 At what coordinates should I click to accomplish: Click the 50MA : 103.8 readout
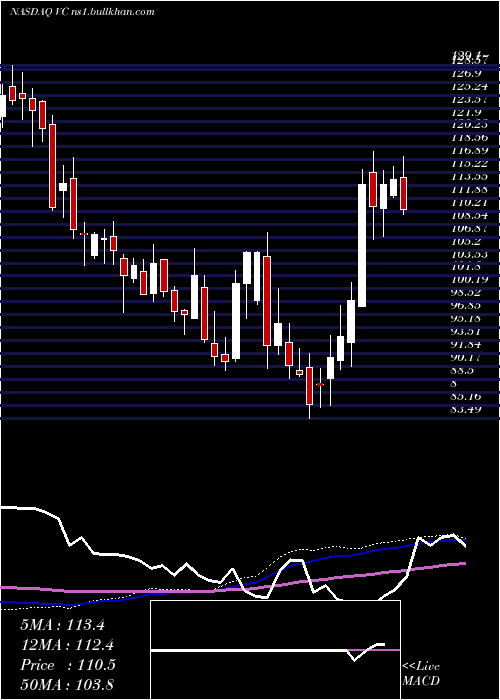[x=67, y=685]
